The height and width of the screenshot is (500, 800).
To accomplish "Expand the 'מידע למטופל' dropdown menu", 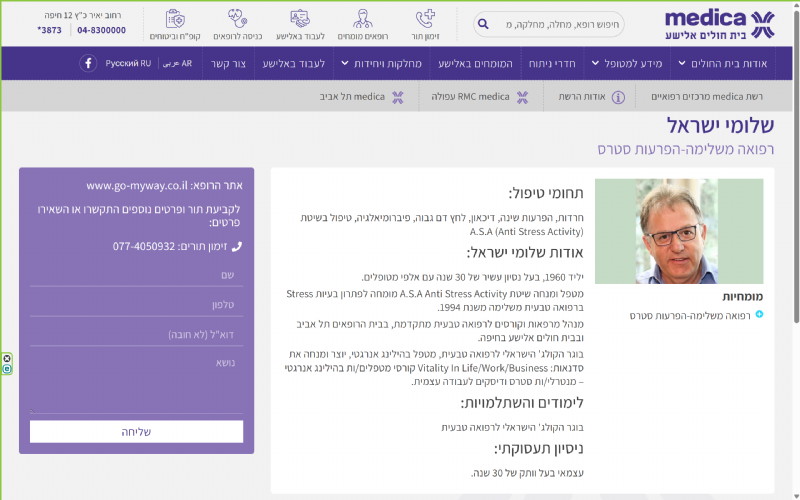I will click(x=632, y=63).
